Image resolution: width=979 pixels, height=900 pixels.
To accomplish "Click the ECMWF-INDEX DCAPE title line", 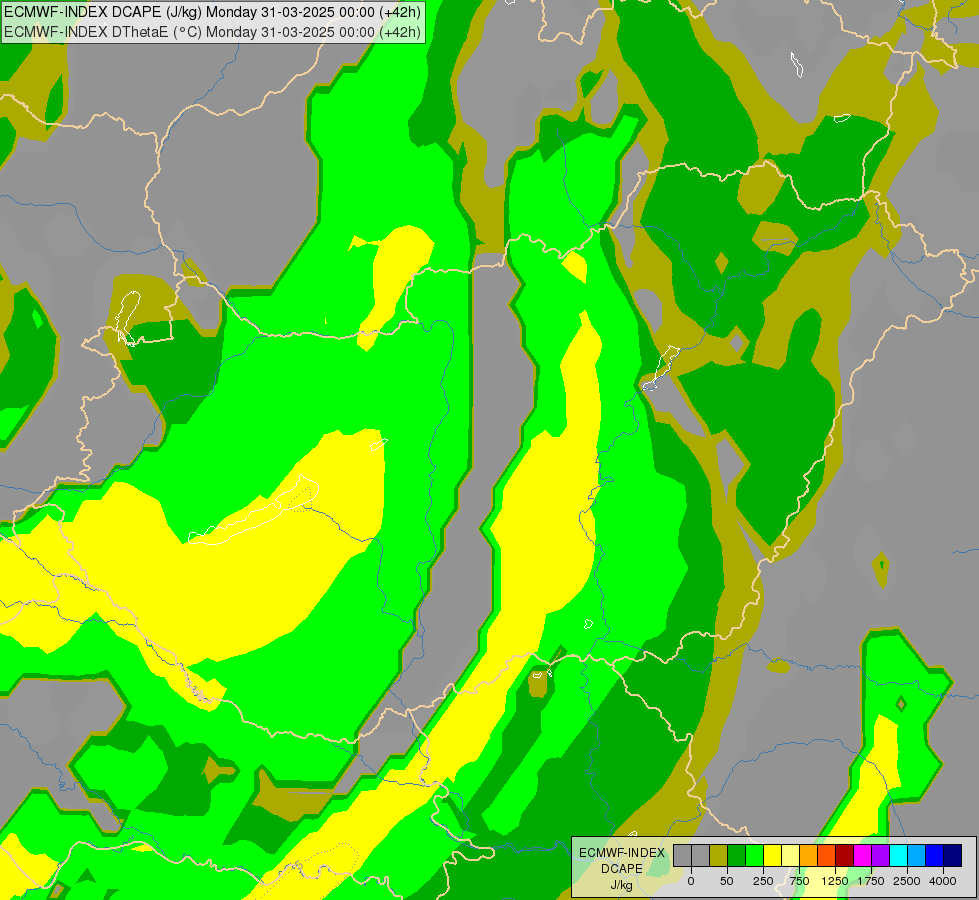I will coord(212,12).
